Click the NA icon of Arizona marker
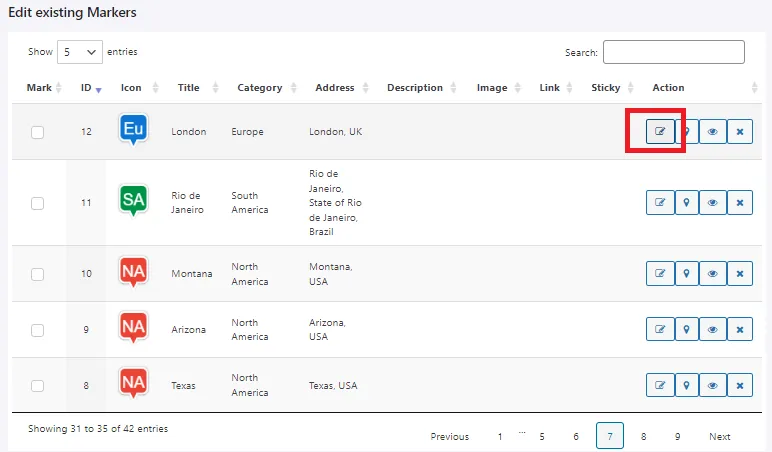This screenshot has height=452, width=772. coord(133,327)
